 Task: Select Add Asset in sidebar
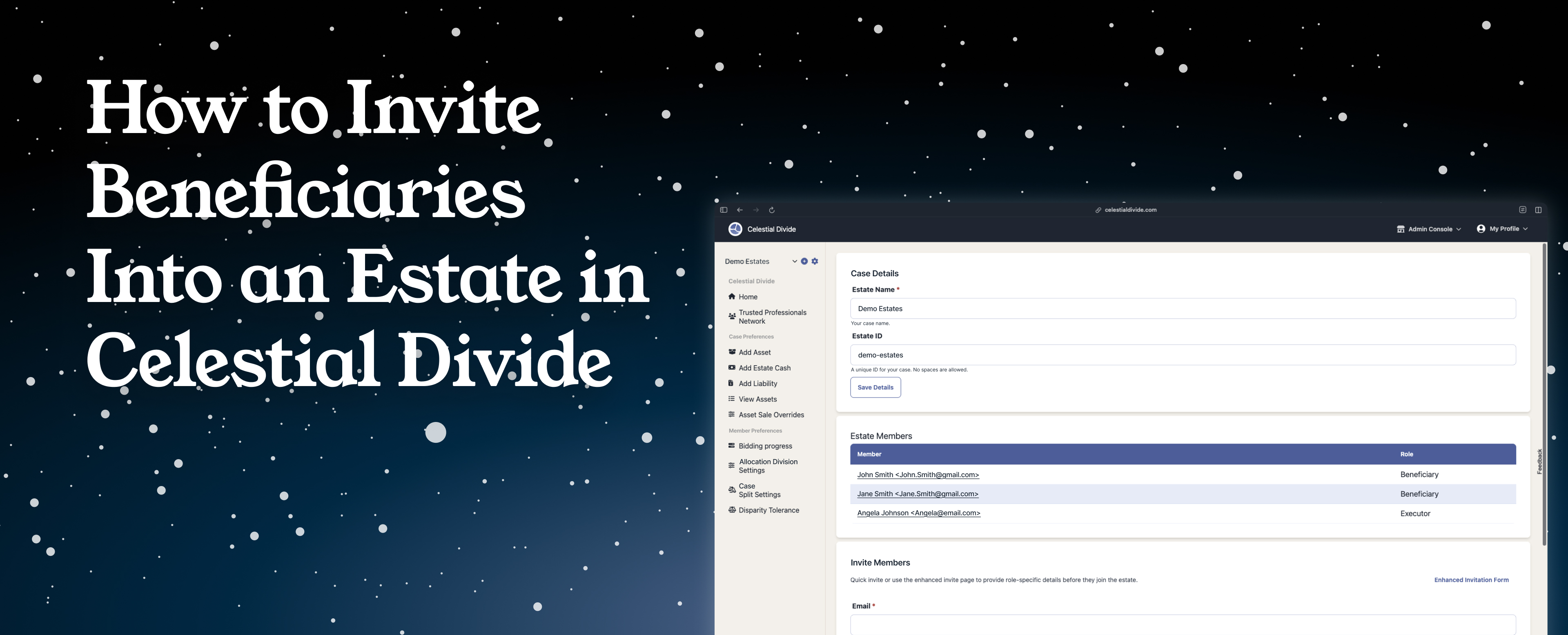pos(754,352)
